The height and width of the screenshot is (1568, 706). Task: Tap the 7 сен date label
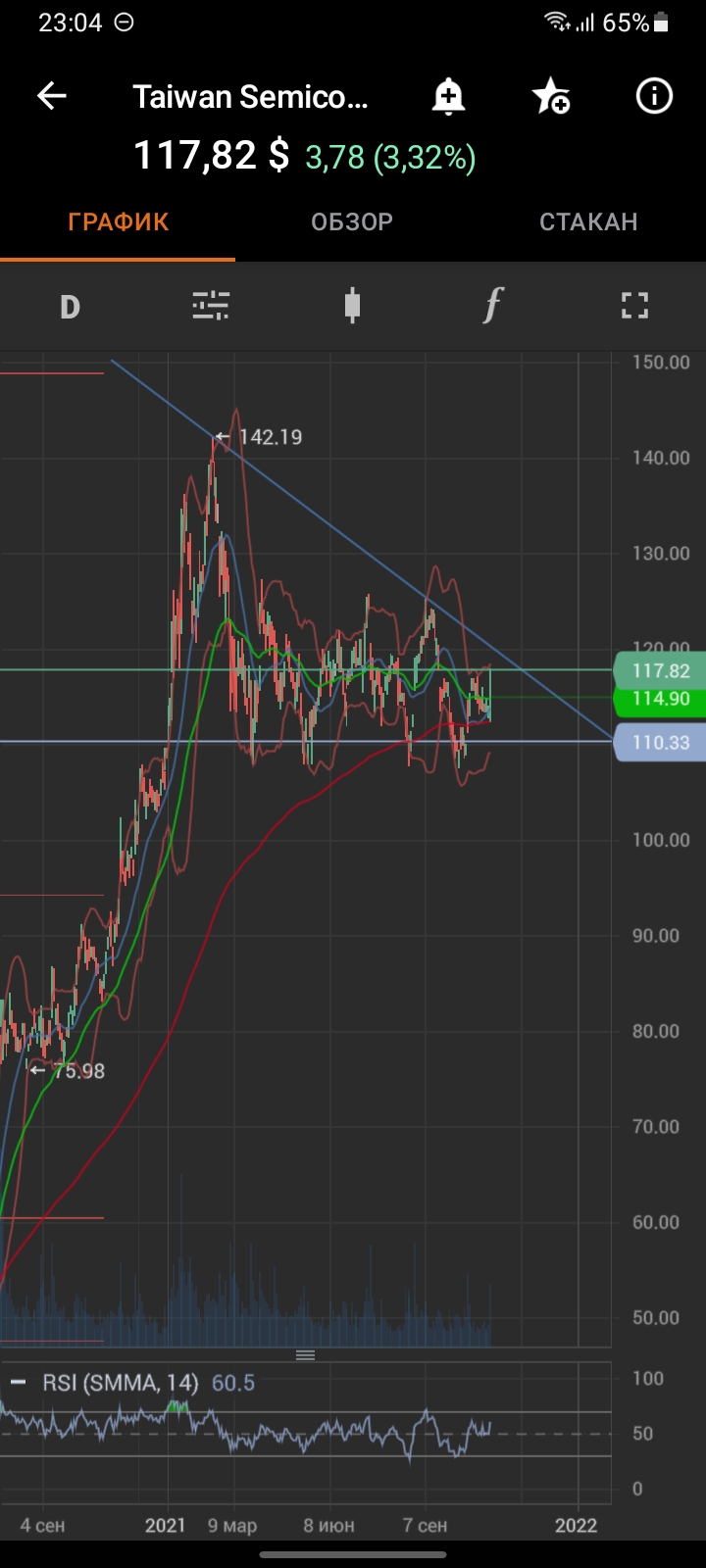click(425, 1526)
